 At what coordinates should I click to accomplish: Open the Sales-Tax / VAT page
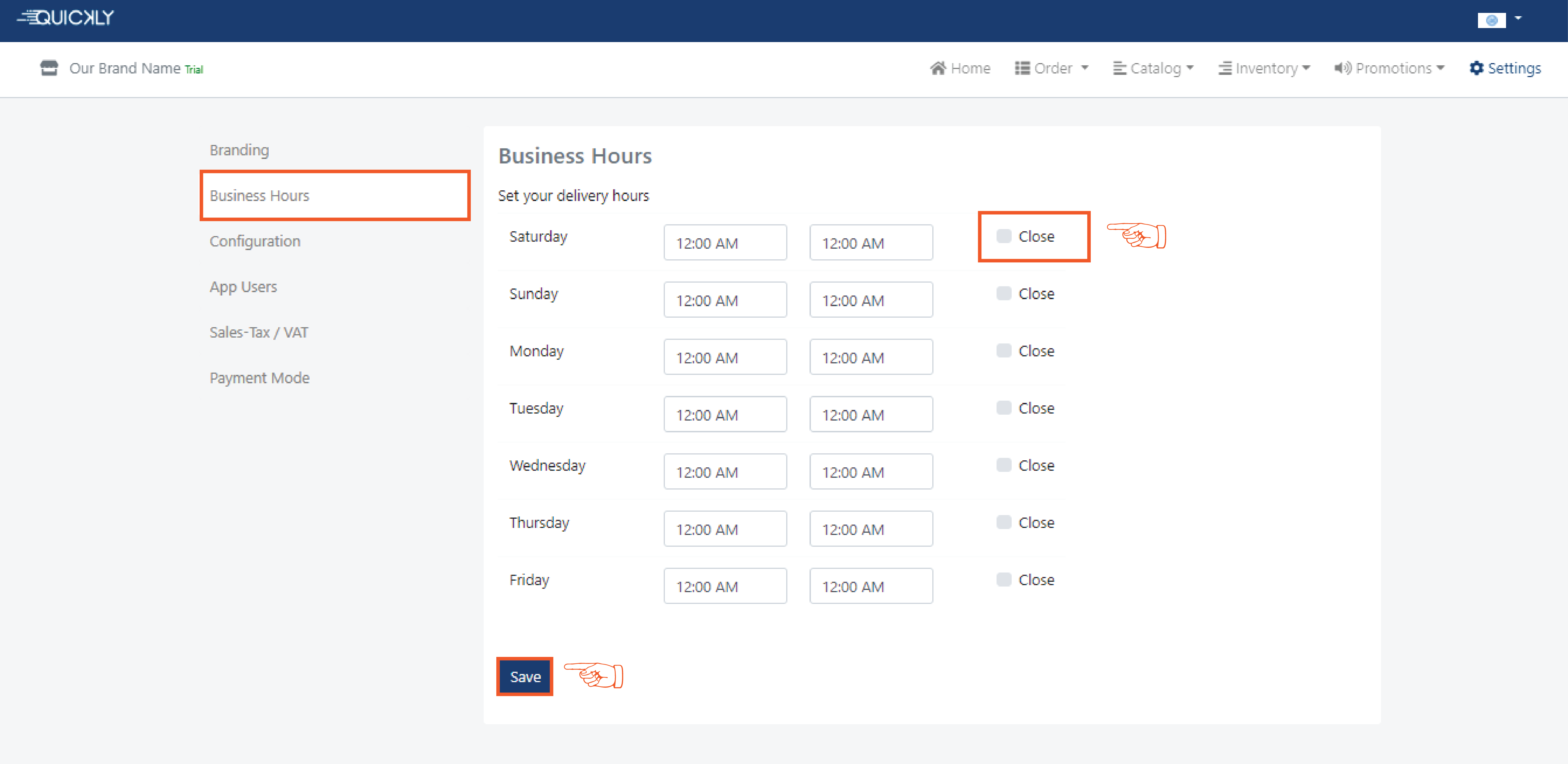[259, 333]
